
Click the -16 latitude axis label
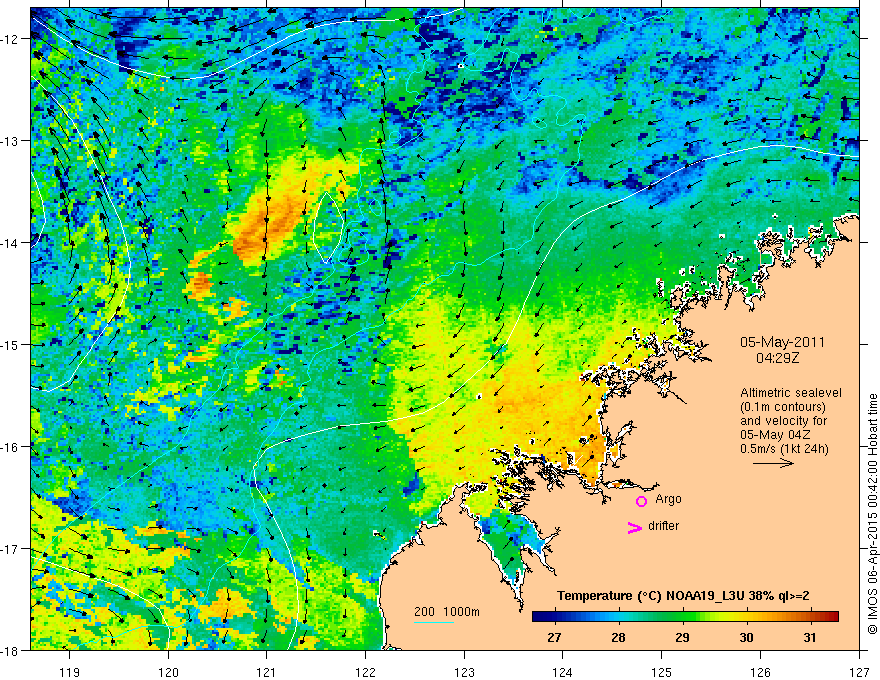(11, 447)
